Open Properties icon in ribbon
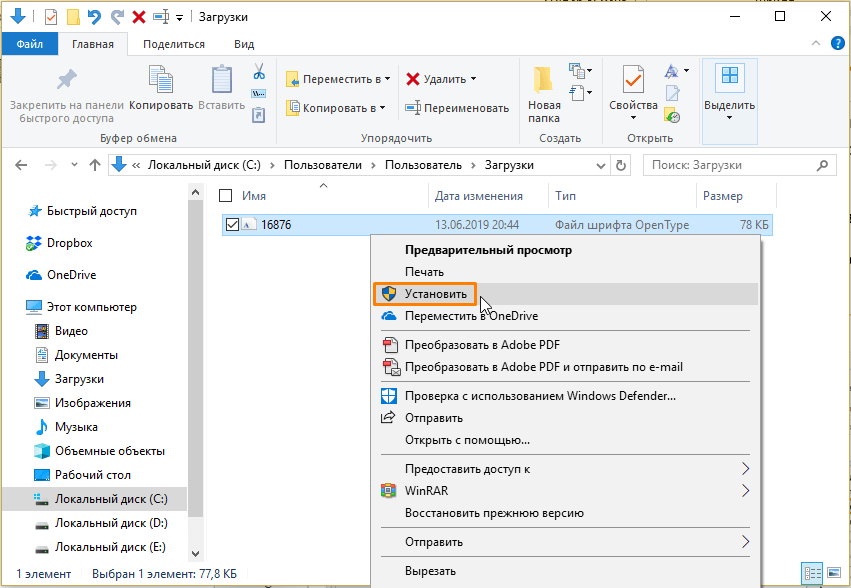Screen dimensions: 851x588 pos(633,79)
